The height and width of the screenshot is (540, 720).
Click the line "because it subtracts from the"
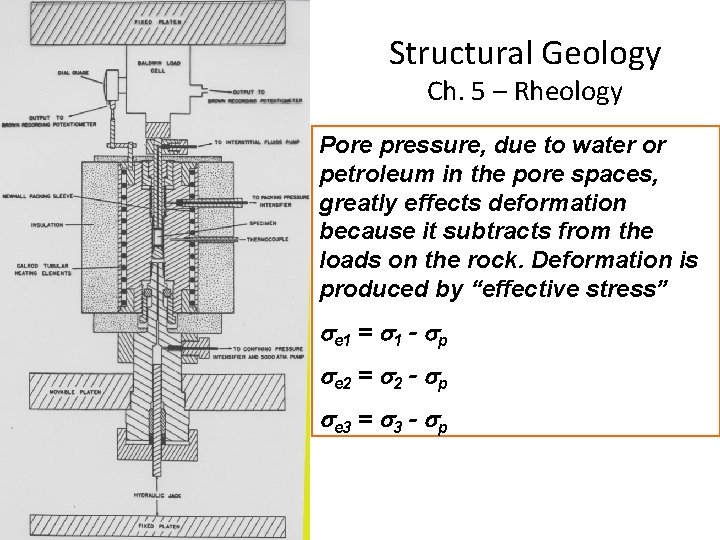click(486, 231)
